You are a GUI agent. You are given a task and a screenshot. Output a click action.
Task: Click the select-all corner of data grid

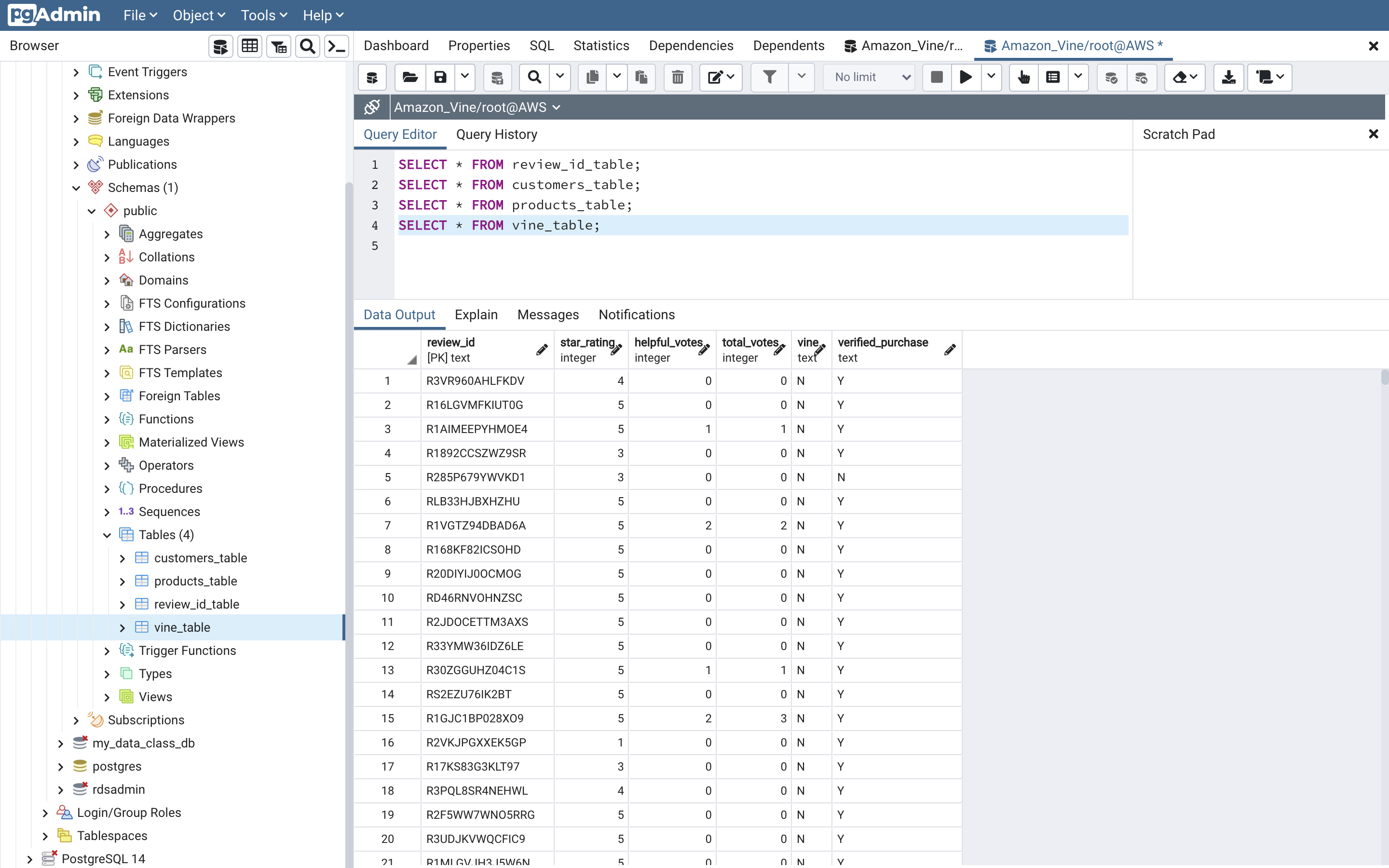coord(387,350)
